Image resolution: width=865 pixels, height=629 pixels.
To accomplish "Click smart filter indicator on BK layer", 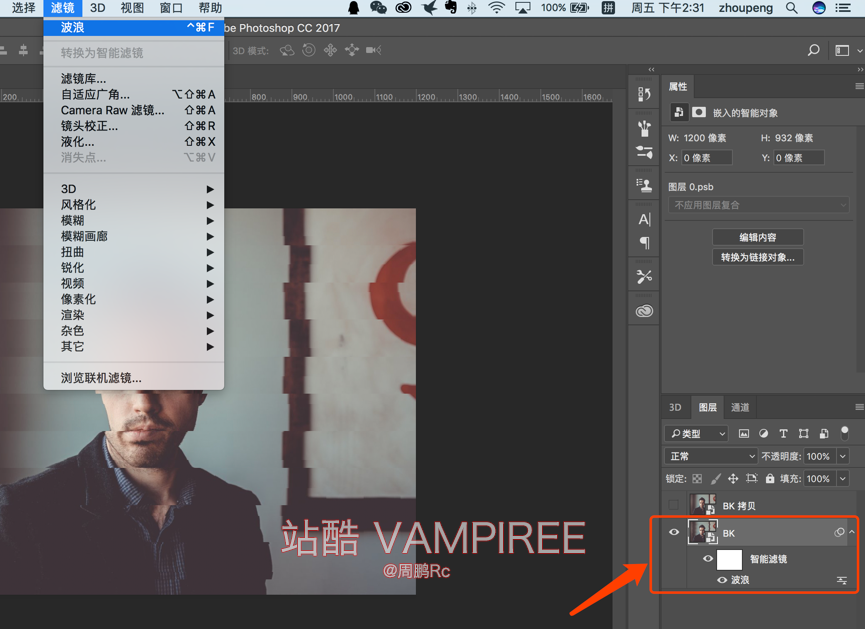I will tap(839, 532).
